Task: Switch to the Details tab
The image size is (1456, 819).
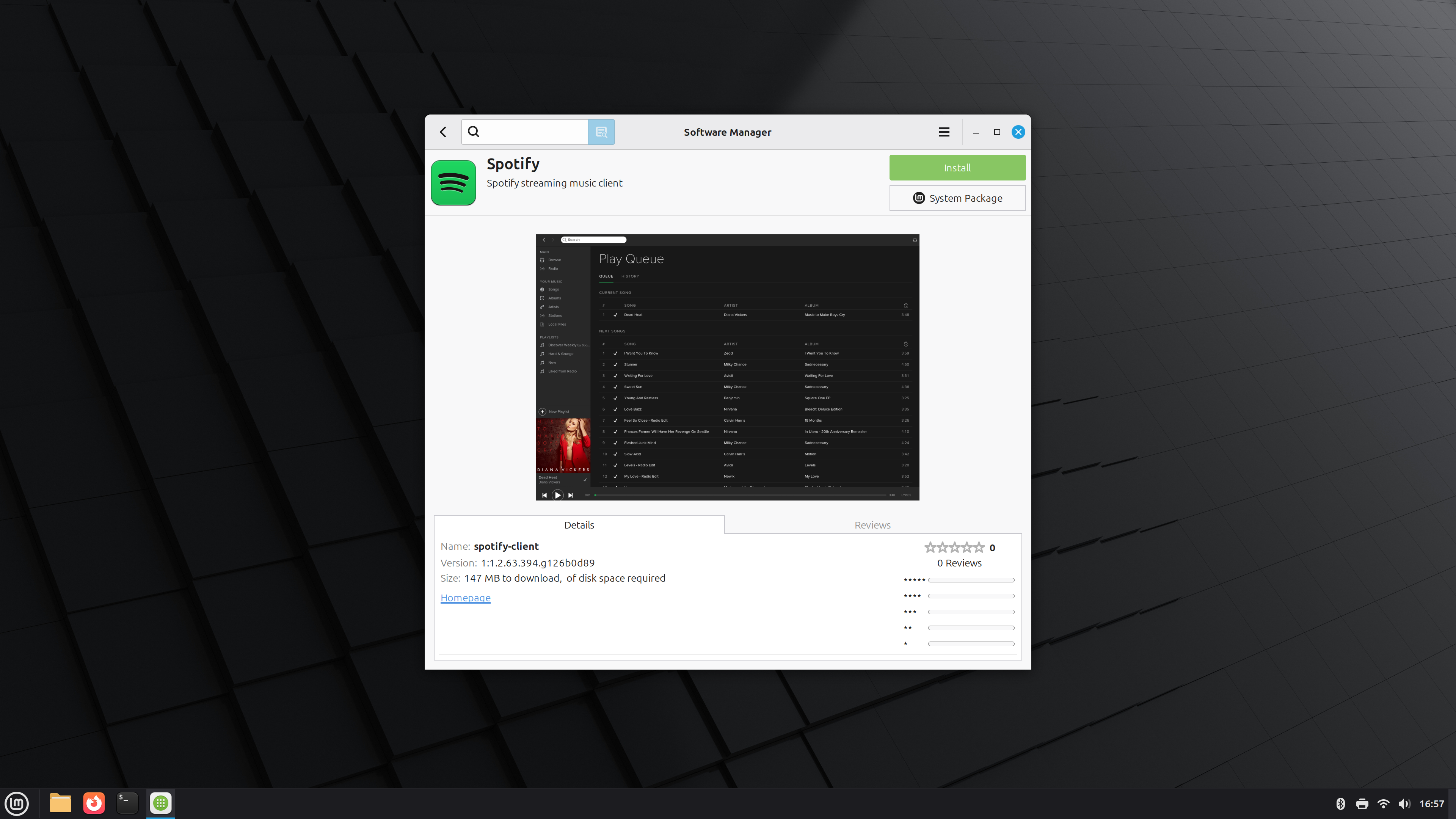Action: (x=579, y=524)
